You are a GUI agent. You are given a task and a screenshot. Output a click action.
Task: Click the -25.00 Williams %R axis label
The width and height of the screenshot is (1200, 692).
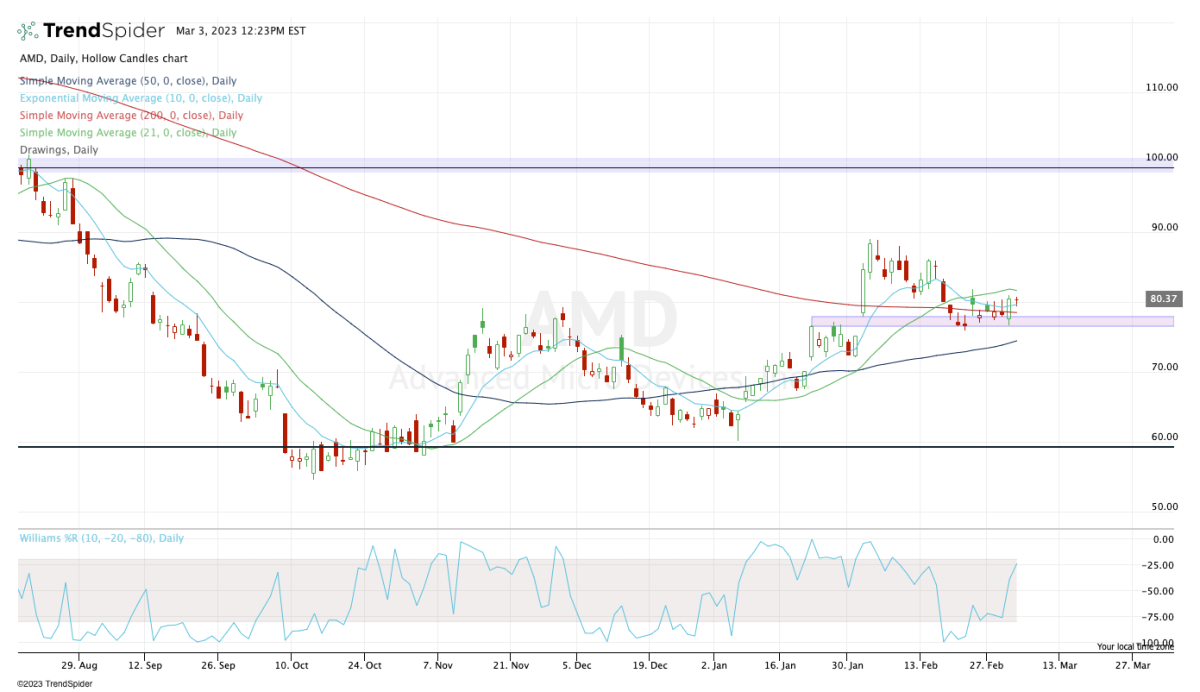(1160, 565)
